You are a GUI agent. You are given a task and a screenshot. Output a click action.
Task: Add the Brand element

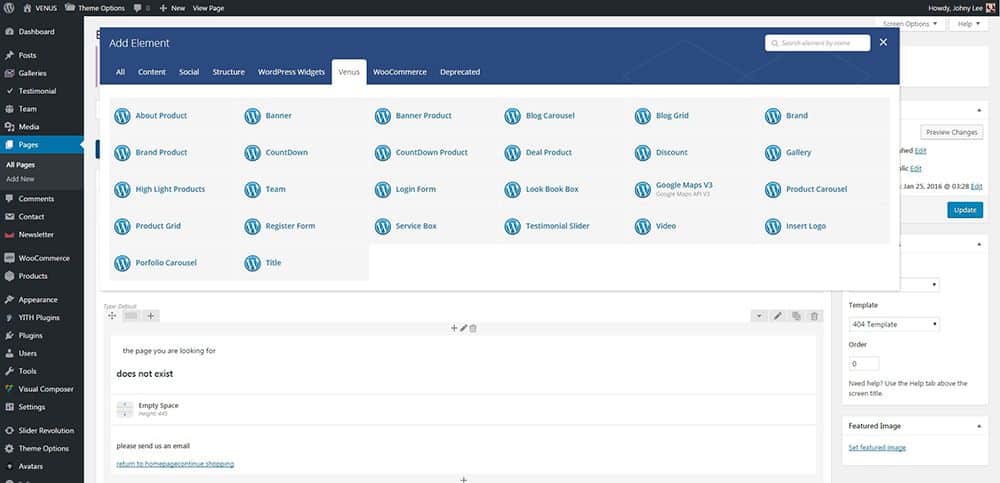pyautogui.click(x=825, y=116)
